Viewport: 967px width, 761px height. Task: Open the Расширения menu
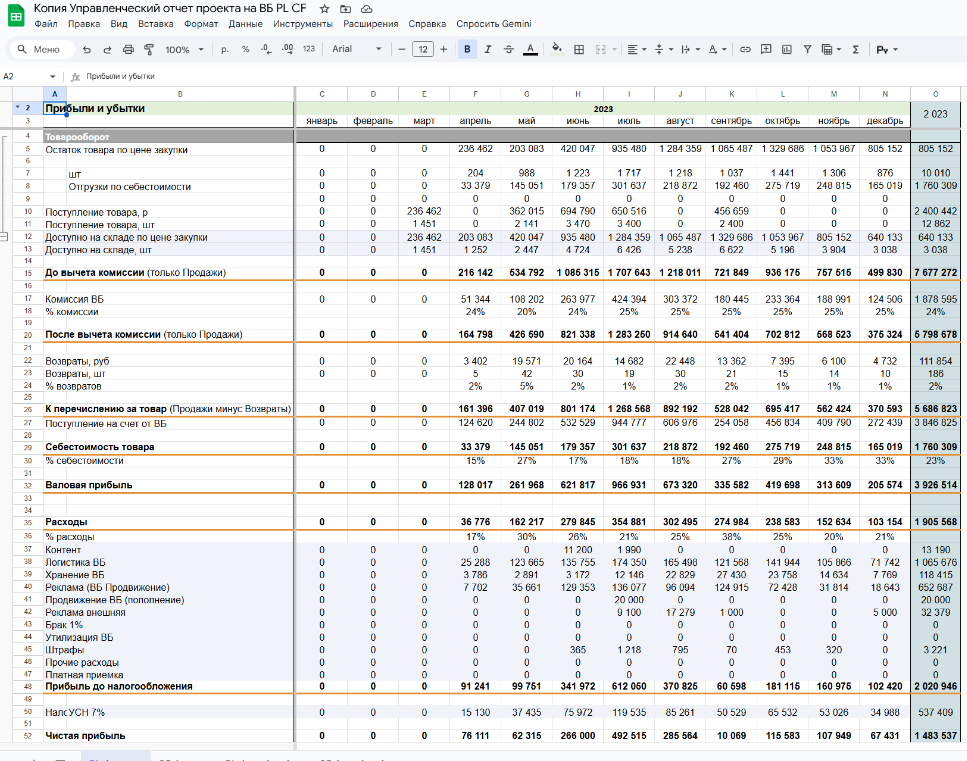coord(371,23)
